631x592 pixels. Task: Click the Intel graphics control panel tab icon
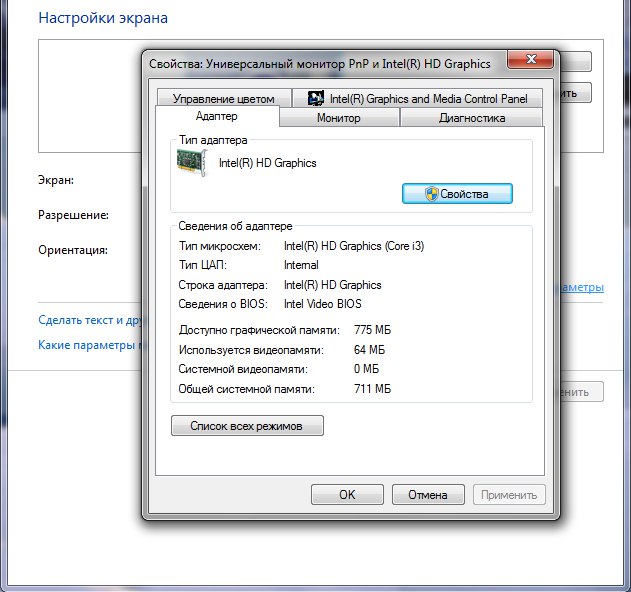[316, 98]
